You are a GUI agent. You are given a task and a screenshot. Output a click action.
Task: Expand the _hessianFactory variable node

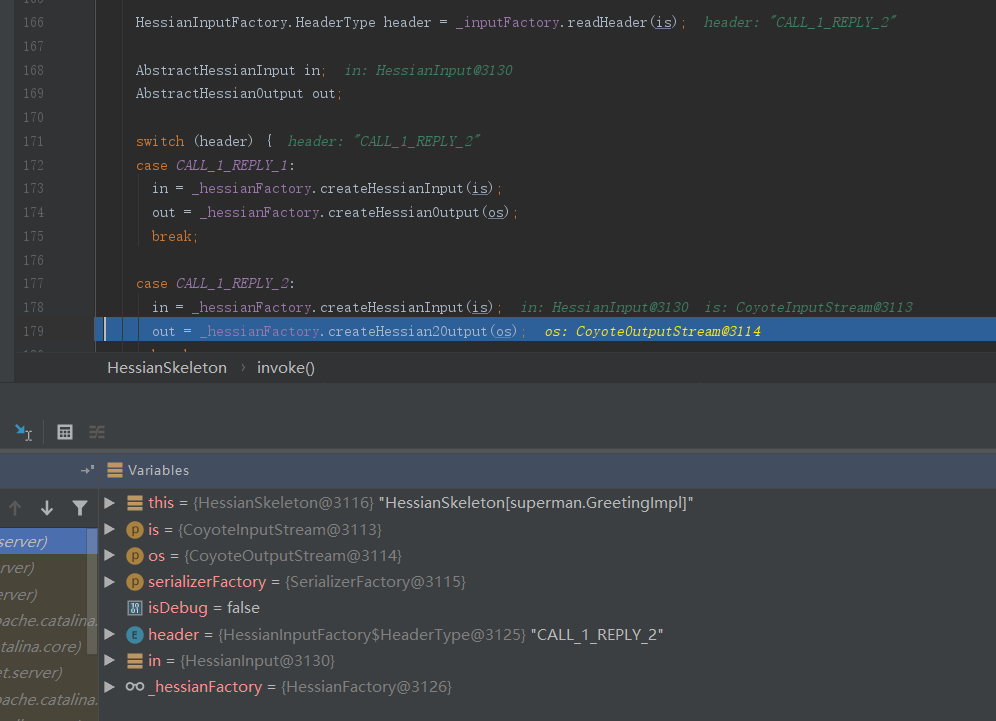110,687
